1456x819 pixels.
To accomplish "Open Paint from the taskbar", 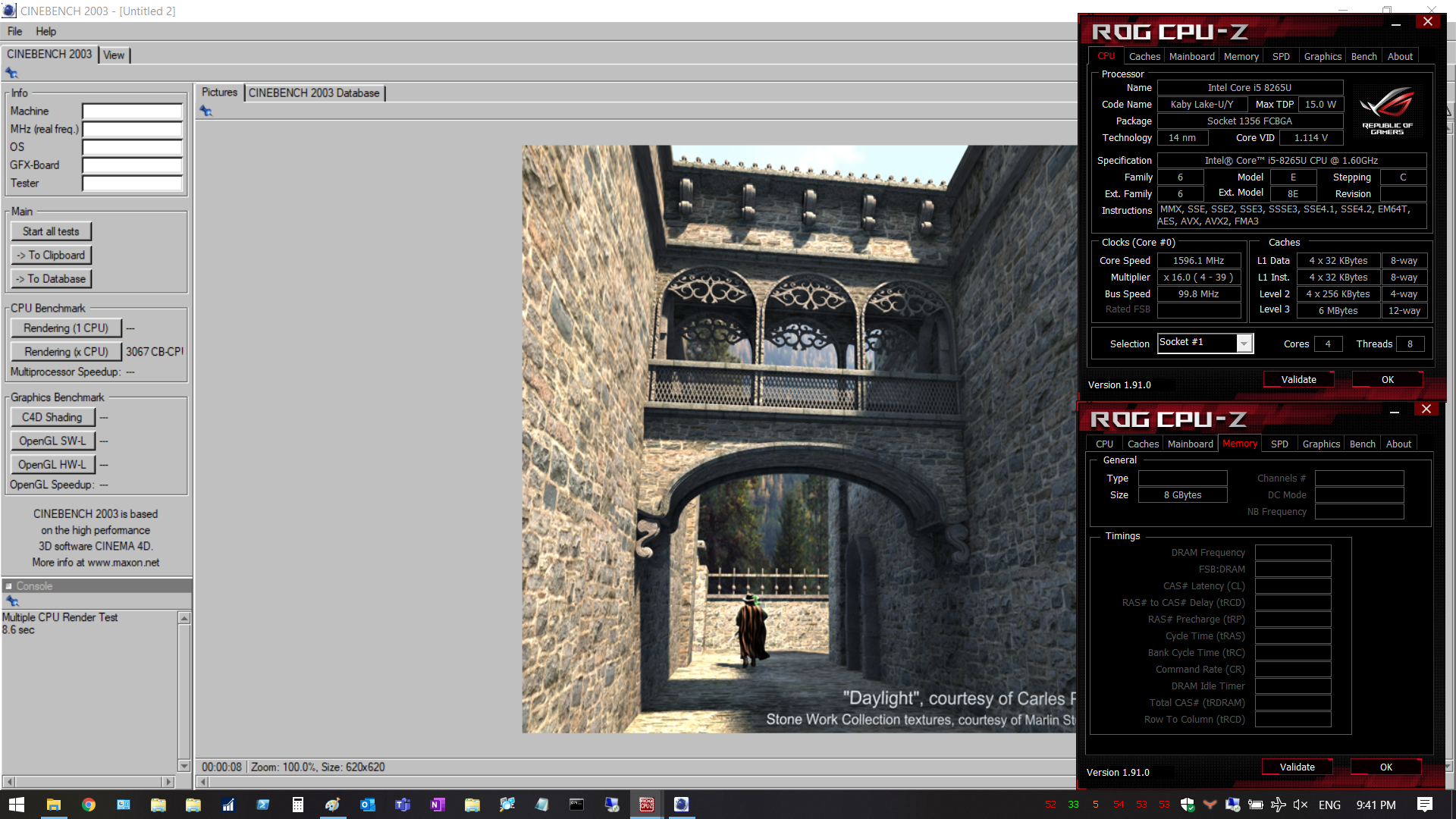I will [333, 805].
